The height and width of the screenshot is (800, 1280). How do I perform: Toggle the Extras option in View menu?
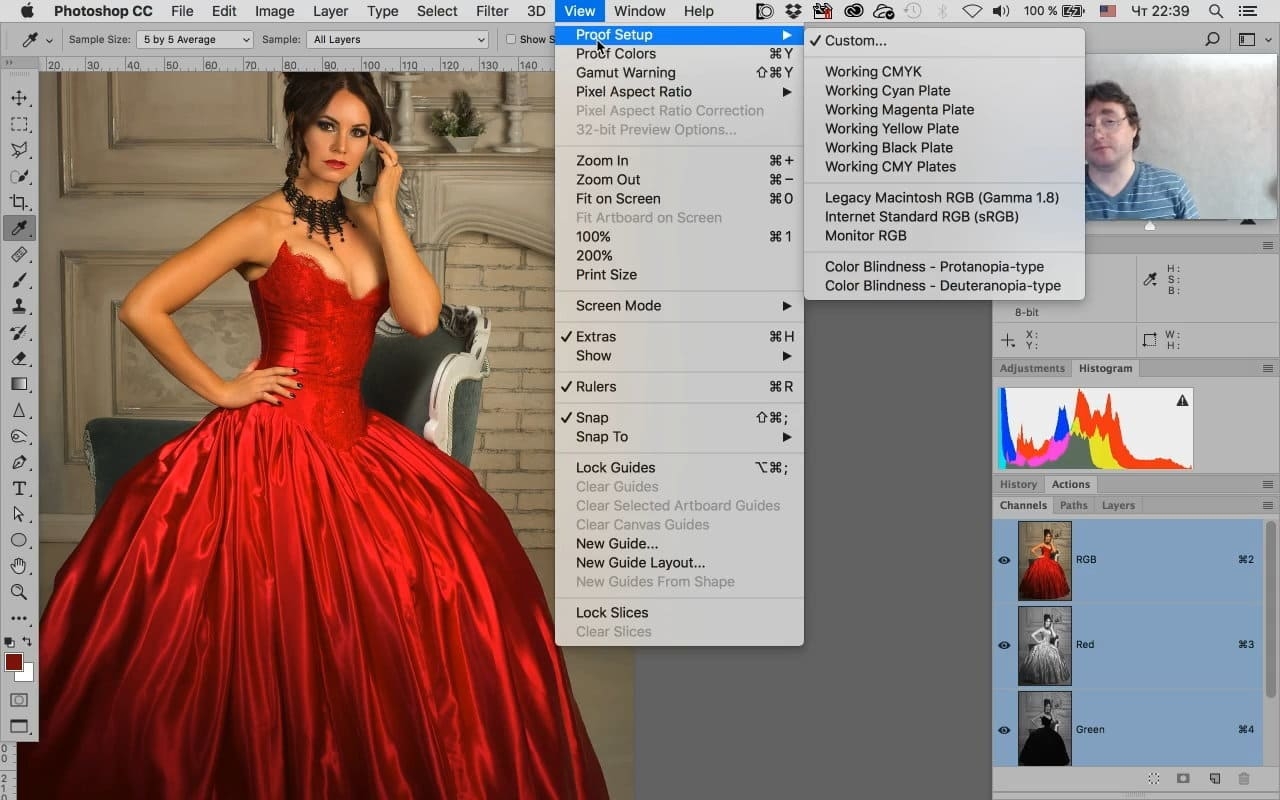point(679,337)
